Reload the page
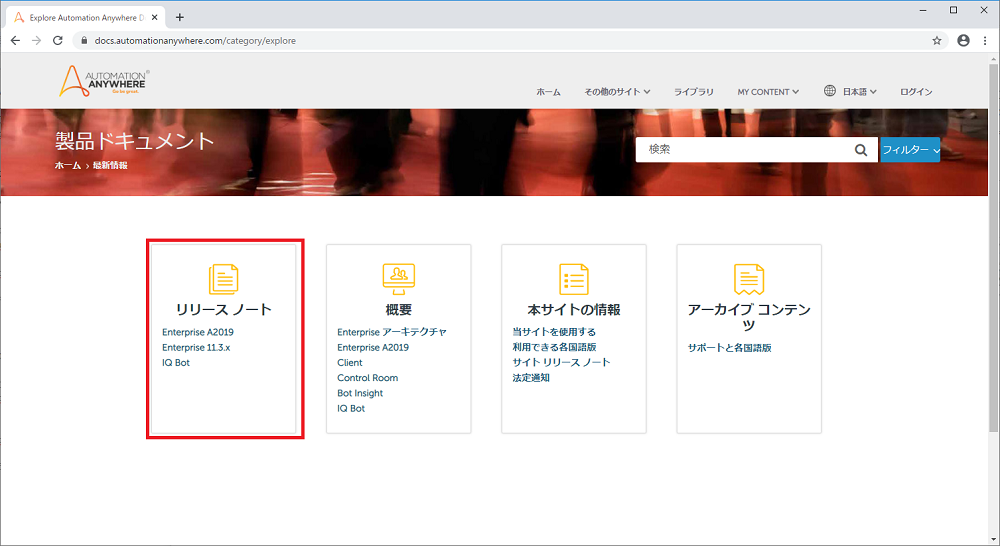Viewport: 1000px width, 546px height. (57, 41)
